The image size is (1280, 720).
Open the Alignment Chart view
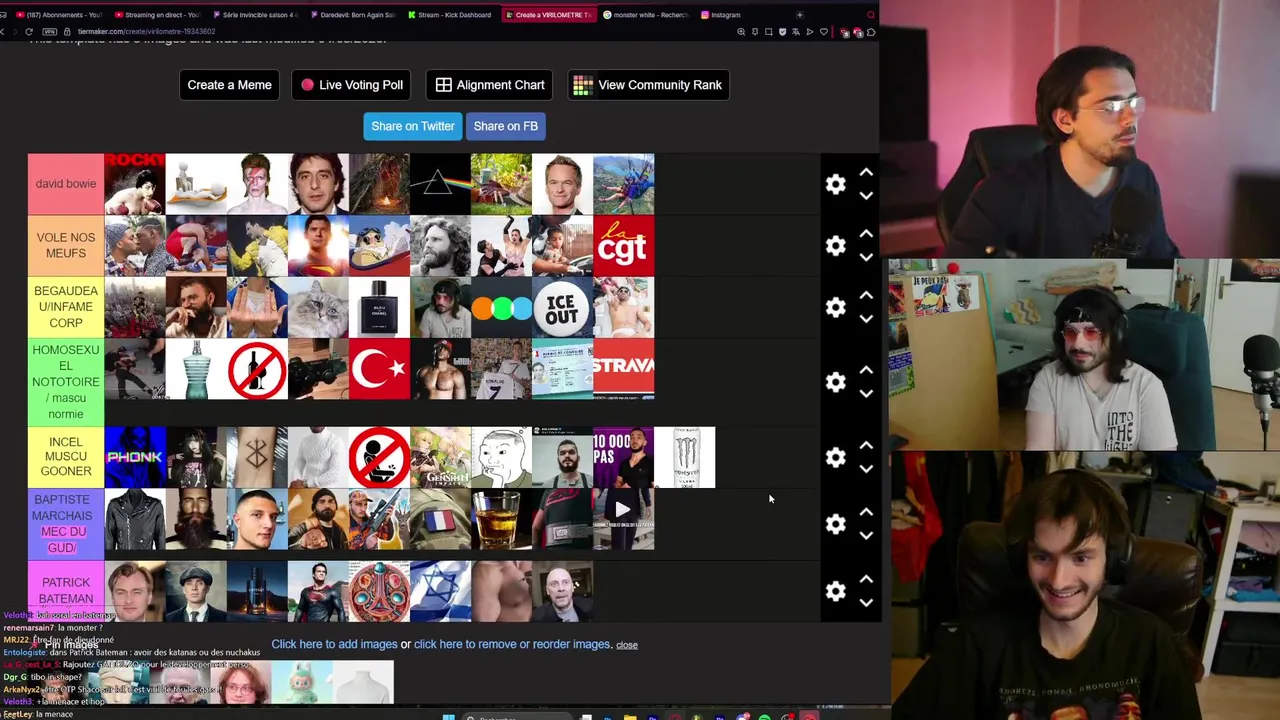[490, 85]
